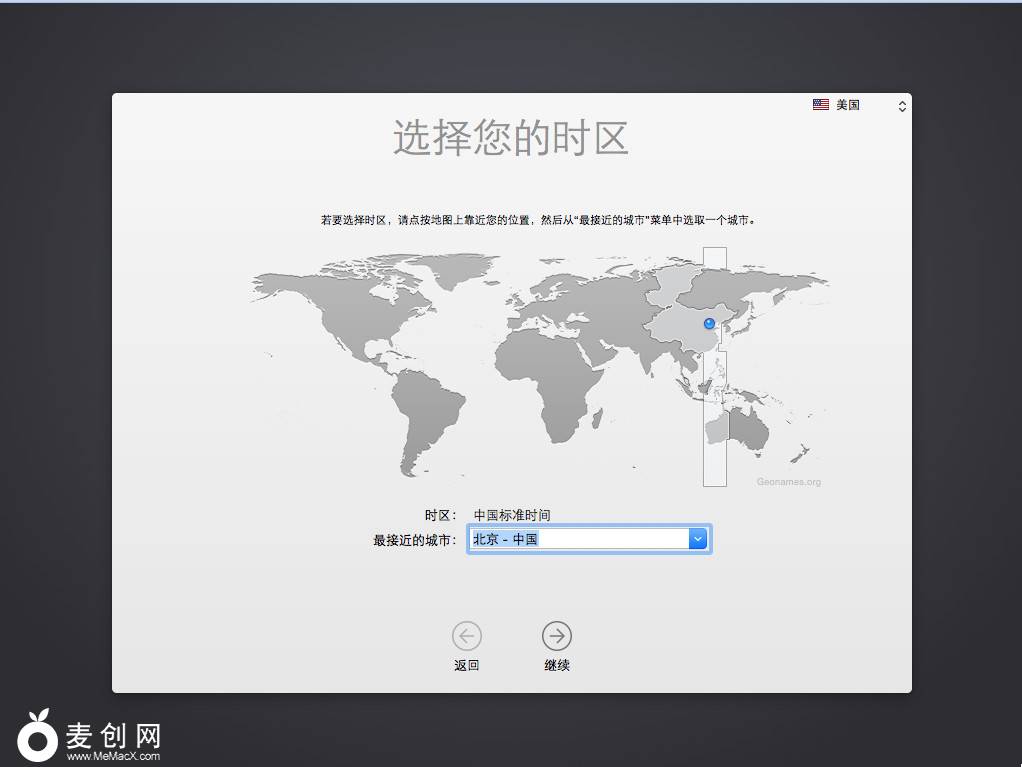Image resolution: width=1022 pixels, height=767 pixels.
Task: Expand the 美国 input source menu arrows
Action: coord(902,105)
